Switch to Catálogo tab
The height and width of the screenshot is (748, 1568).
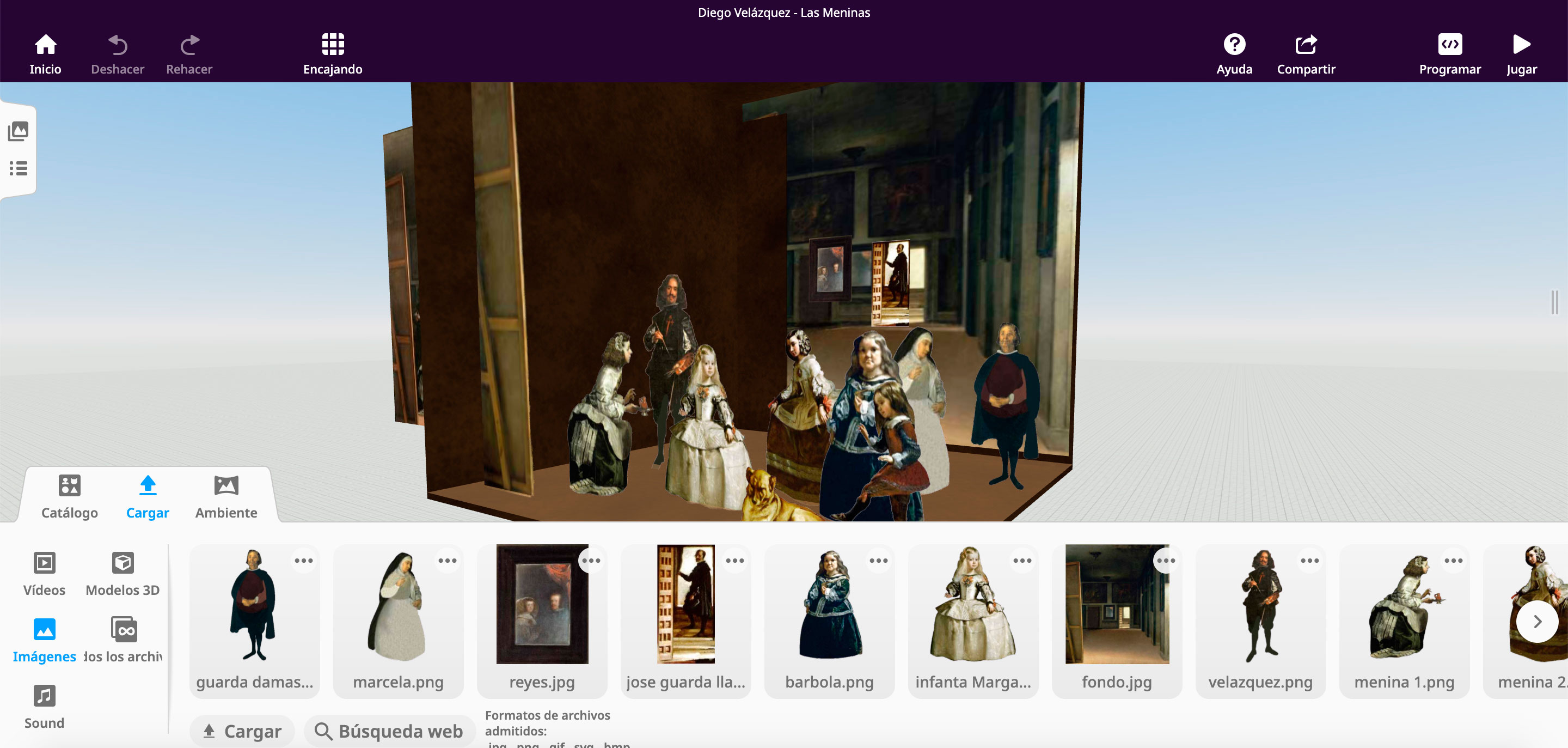69,497
